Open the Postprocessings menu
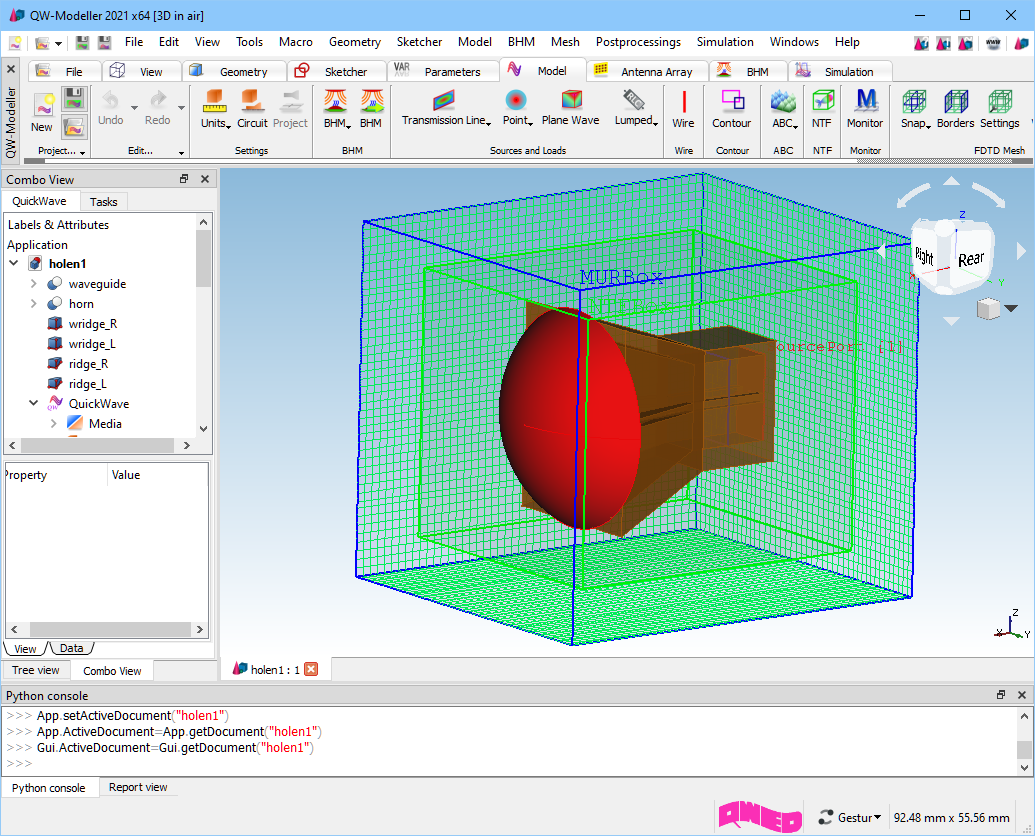 pyautogui.click(x=638, y=42)
